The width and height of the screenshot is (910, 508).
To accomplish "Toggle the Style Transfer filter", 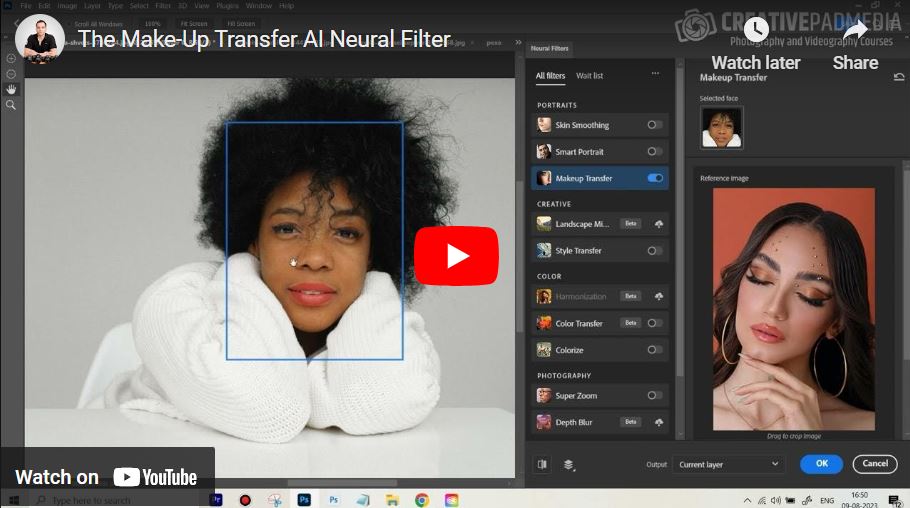I will pyautogui.click(x=654, y=251).
